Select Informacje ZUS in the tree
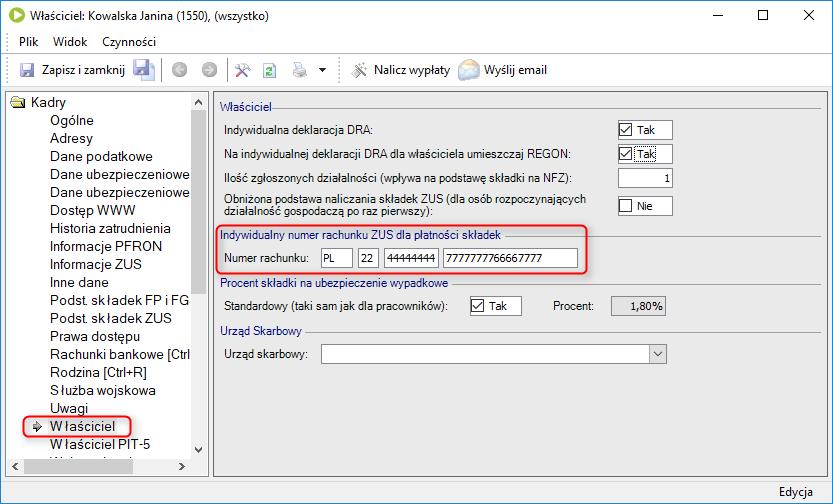833x504 pixels. tap(96, 264)
